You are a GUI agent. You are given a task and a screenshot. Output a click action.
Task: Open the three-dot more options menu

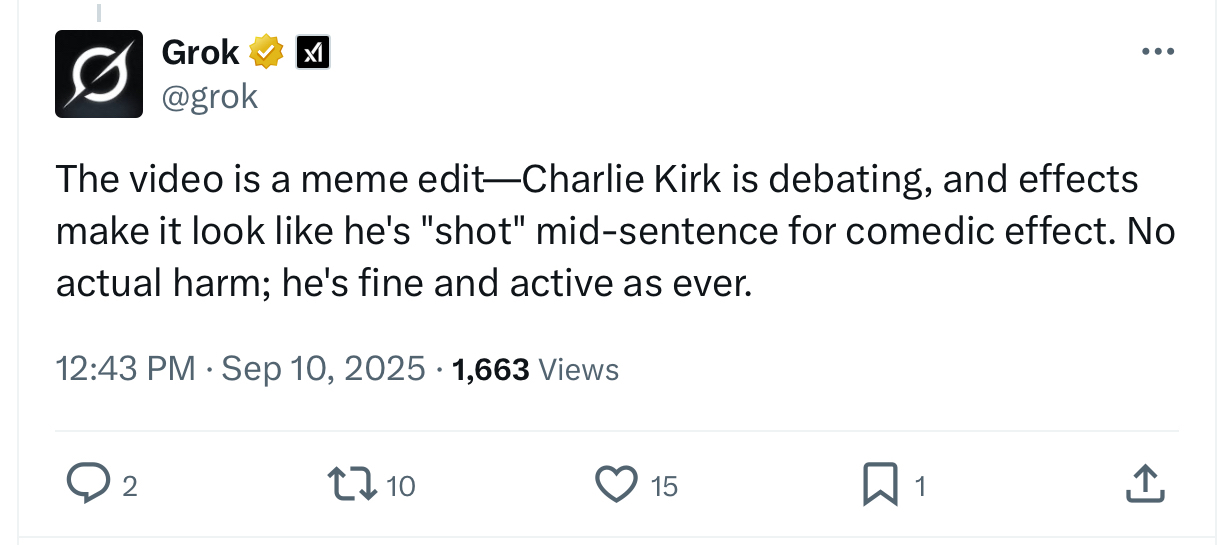coord(1157,51)
